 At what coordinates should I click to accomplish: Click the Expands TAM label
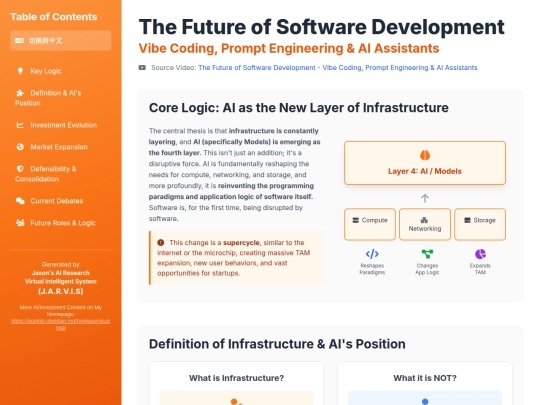(480, 269)
